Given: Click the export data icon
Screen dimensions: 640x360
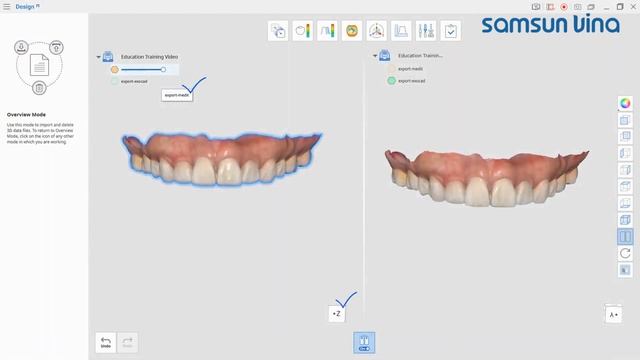Looking at the screenshot, I should click(x=56, y=47).
